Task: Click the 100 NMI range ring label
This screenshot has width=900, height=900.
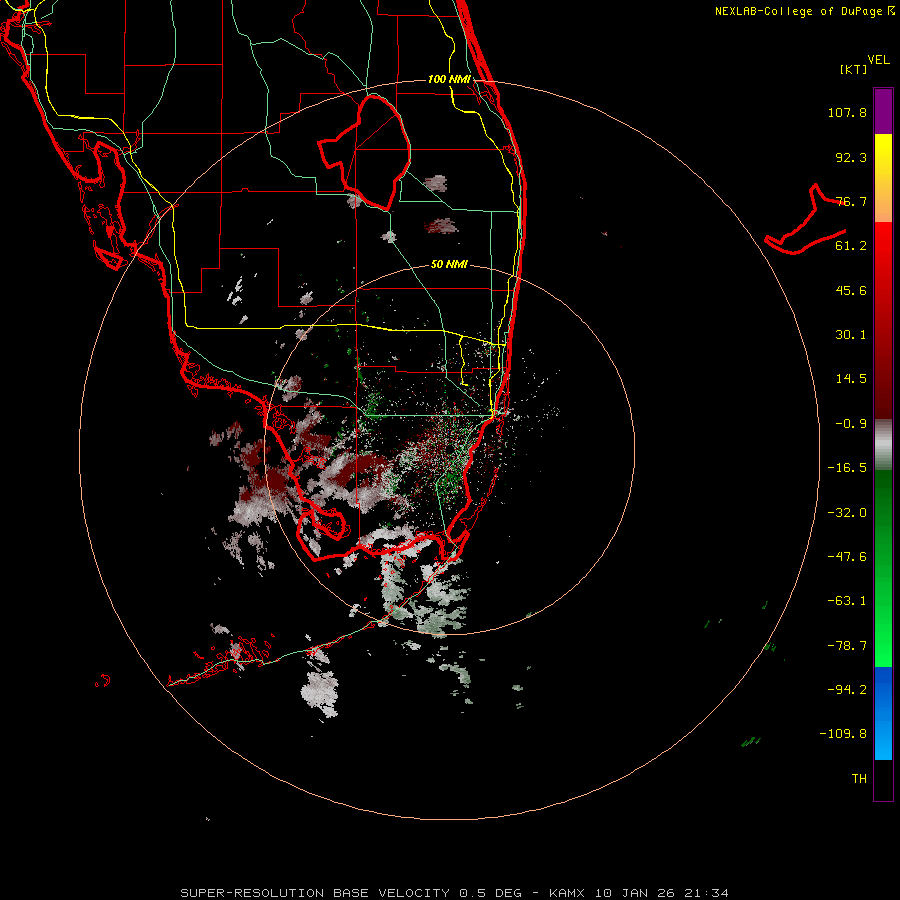Action: [449, 79]
